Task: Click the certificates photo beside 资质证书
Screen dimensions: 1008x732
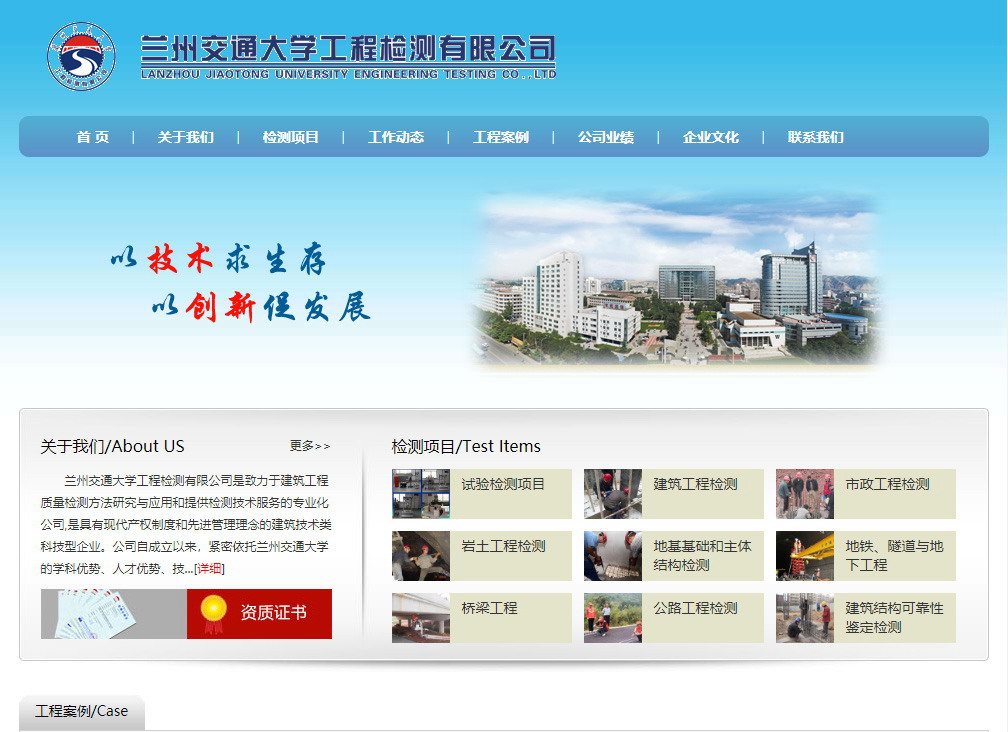Action: coord(114,614)
